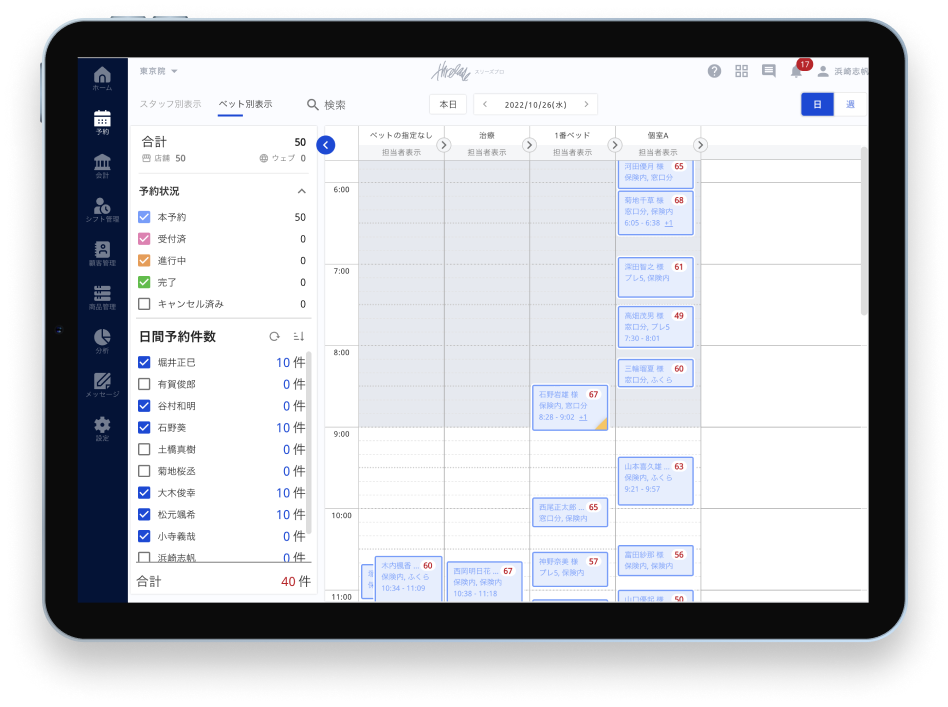The width and height of the screenshot is (948, 707).
Task: Uncheck 堀井正巳 staff checkbox
Action: 144,362
